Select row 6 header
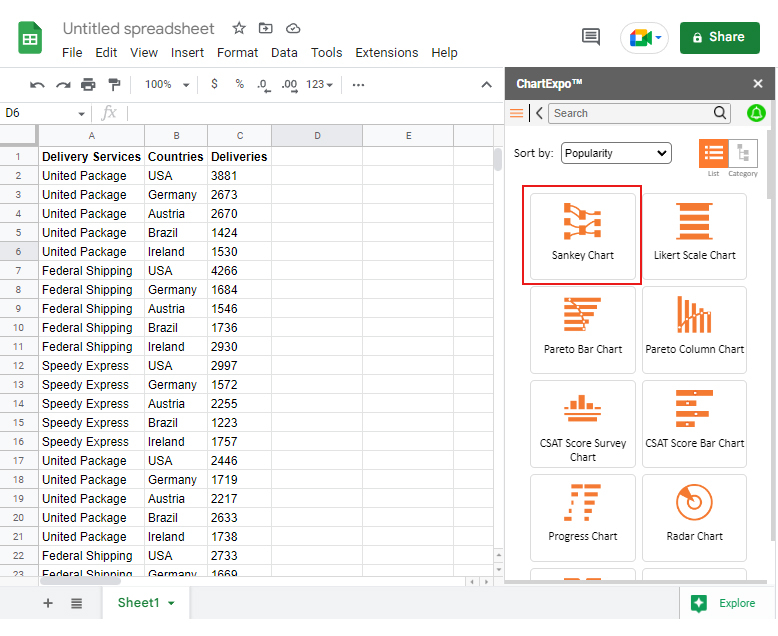 point(18,252)
